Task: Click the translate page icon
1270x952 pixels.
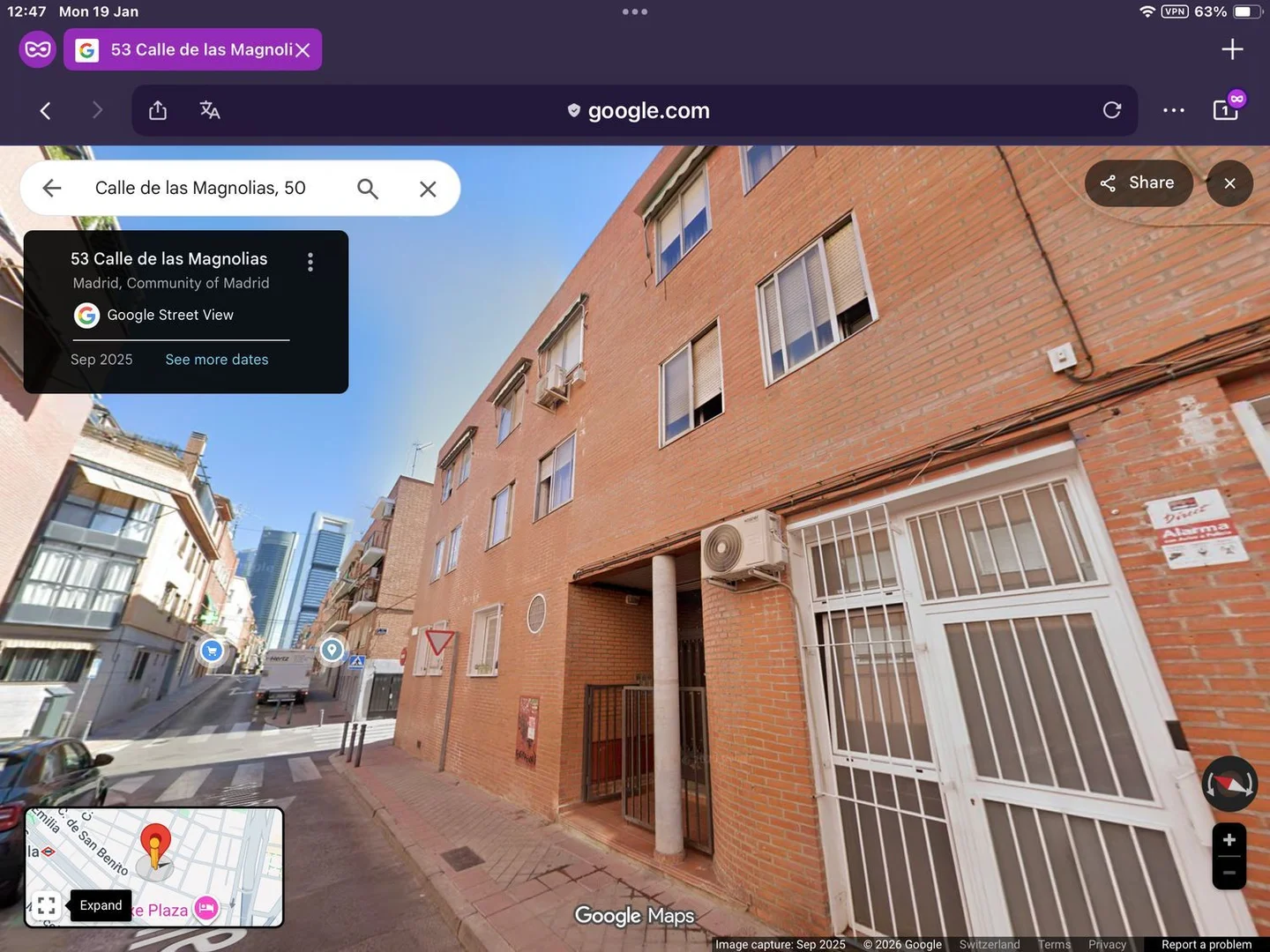Action: [x=209, y=109]
